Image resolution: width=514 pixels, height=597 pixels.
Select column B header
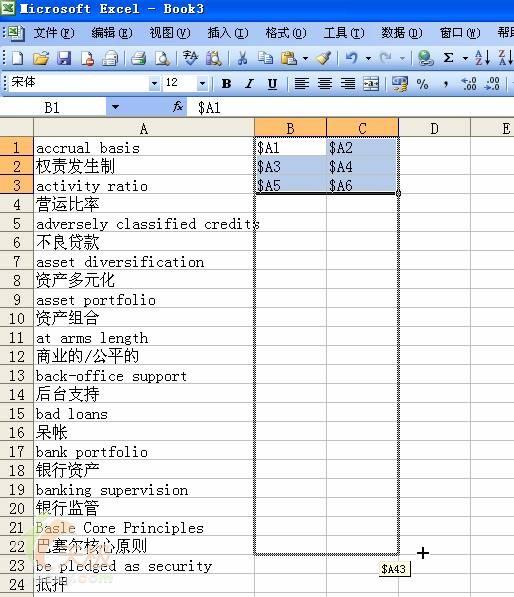pyautogui.click(x=290, y=128)
